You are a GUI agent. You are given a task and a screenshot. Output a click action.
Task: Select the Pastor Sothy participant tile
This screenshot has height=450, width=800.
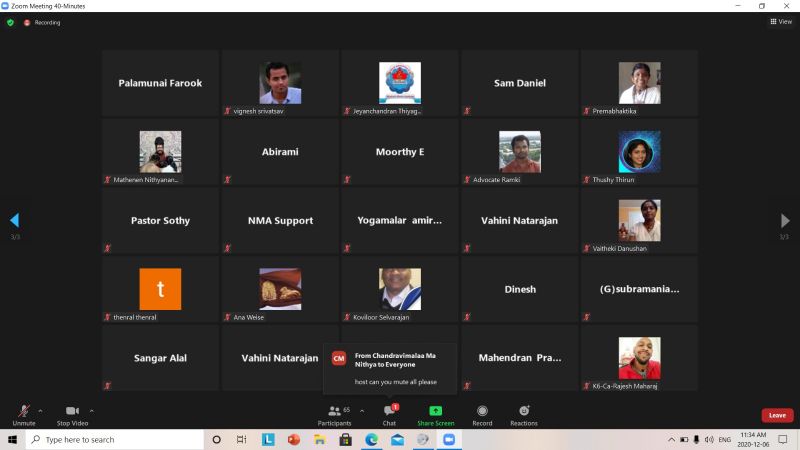tap(160, 220)
